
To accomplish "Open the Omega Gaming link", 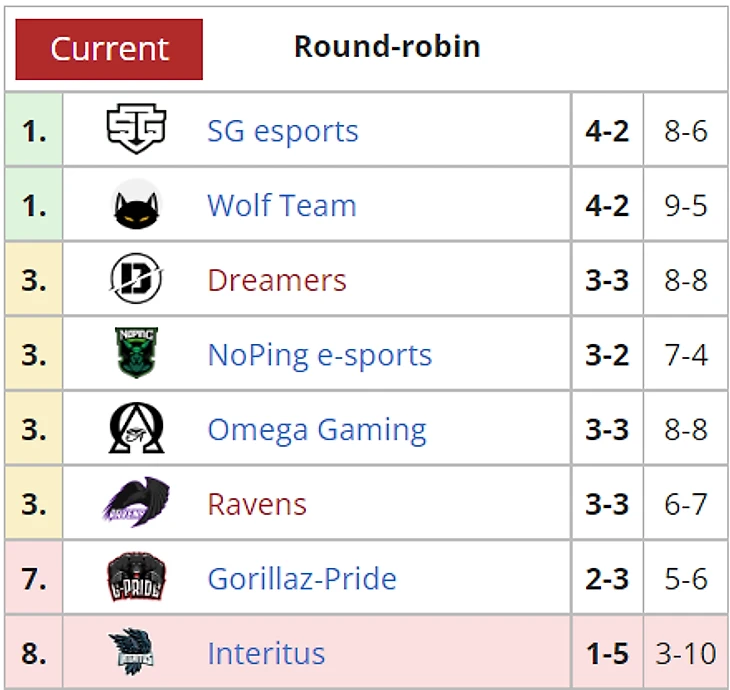I will tap(316, 430).
